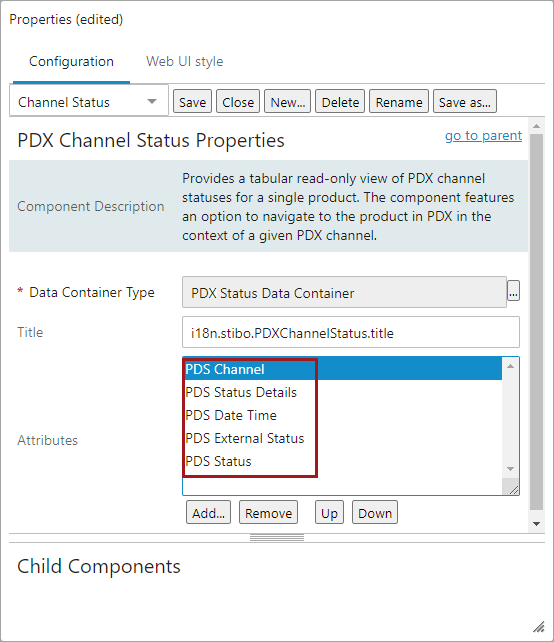Select the Configuration tab
Screen dimensions: 554x642
[71, 61]
